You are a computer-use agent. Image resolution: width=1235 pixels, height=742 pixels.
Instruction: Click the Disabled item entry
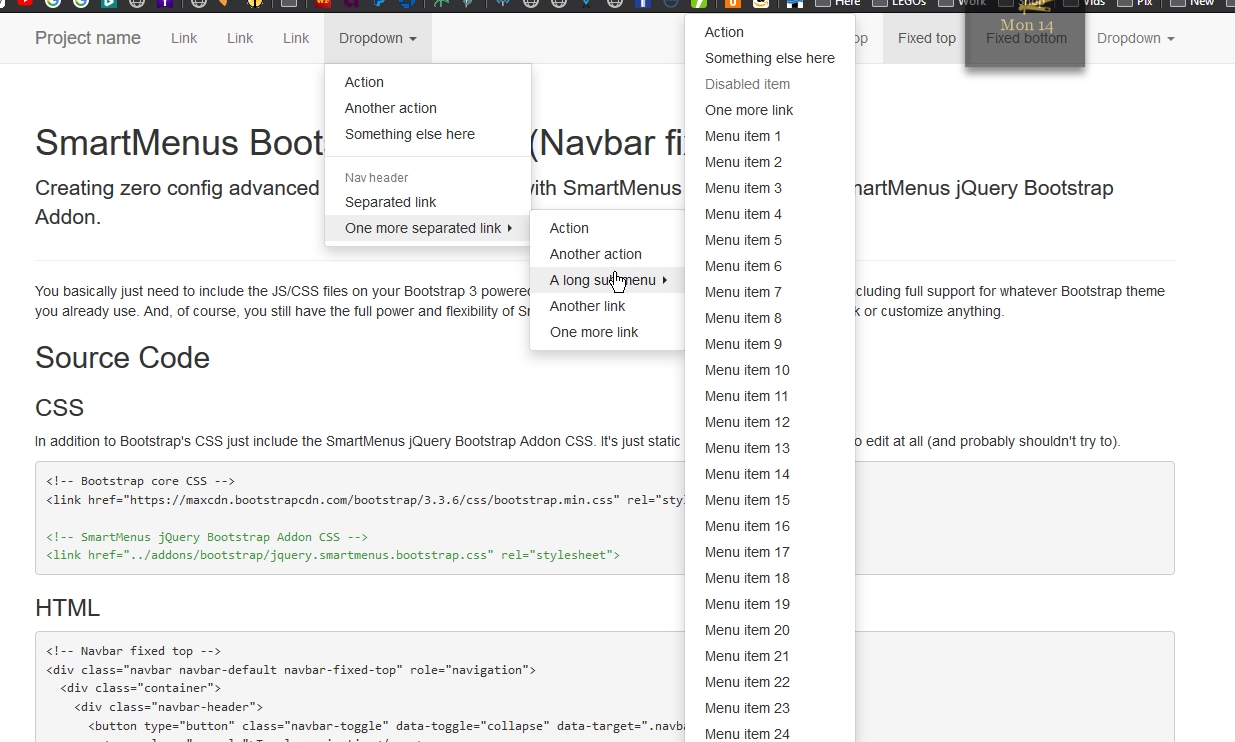tap(747, 84)
